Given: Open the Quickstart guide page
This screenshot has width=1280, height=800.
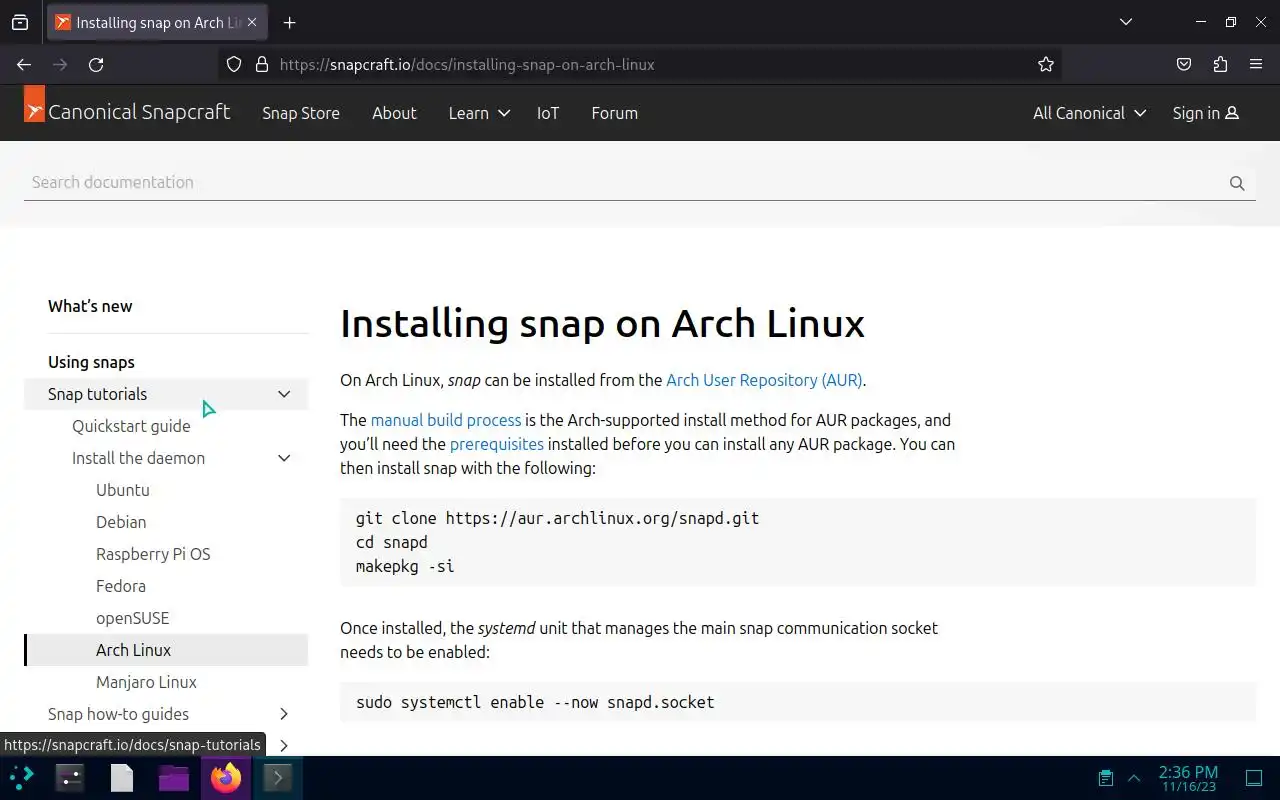Looking at the screenshot, I should tap(131, 426).
